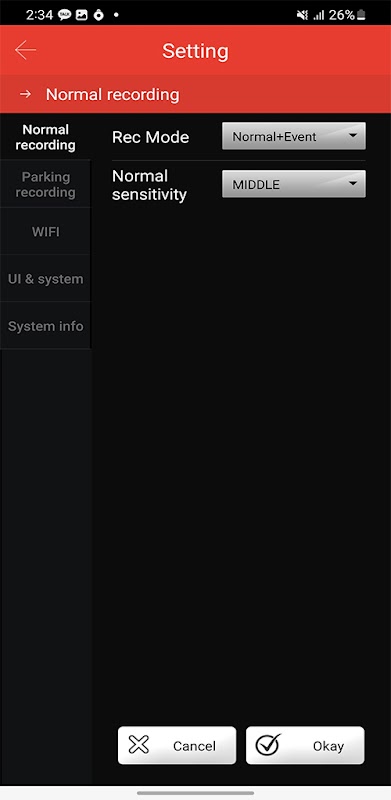The height and width of the screenshot is (800, 391).
Task: Open the System info tab
Action: tap(45, 326)
